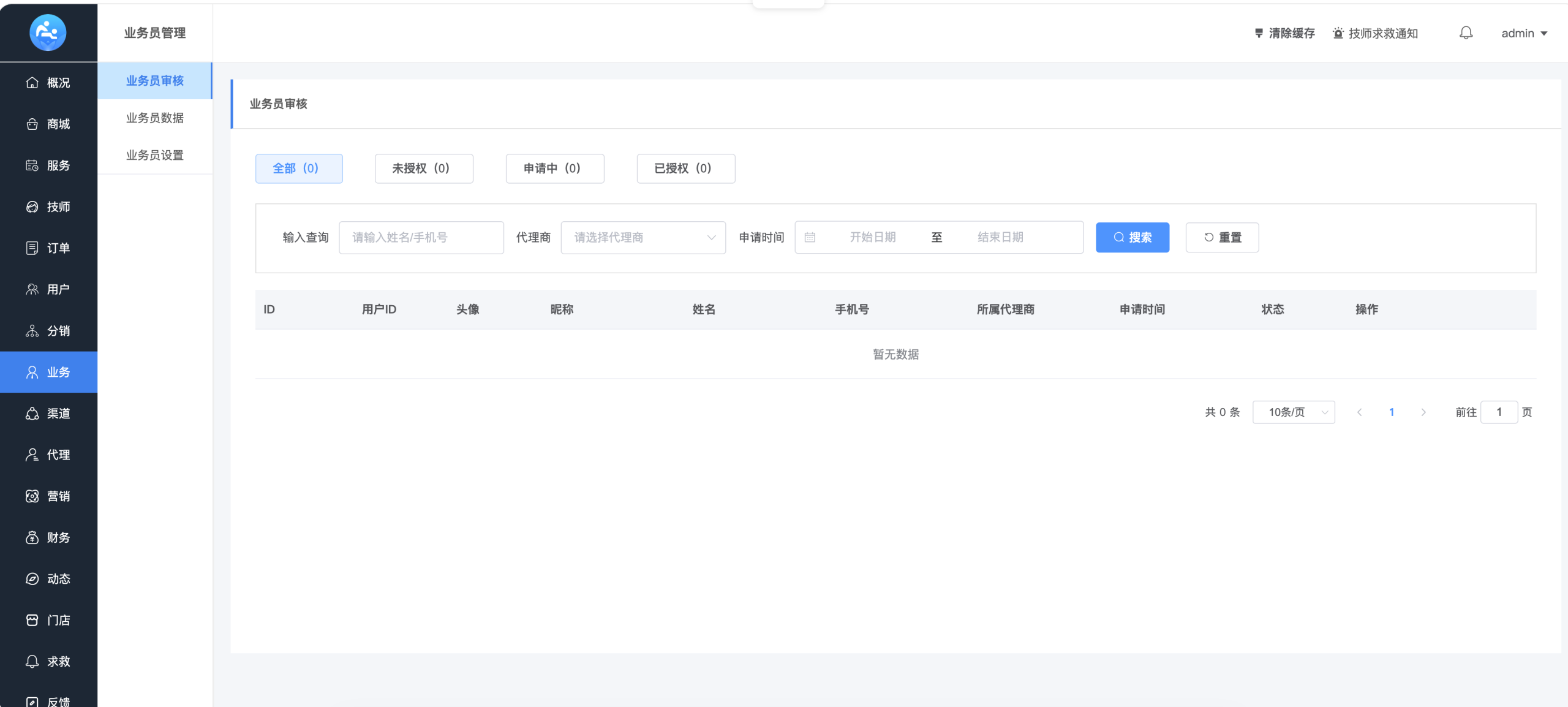Image resolution: width=1568 pixels, height=707 pixels.
Task: Open the 渠道 channel icon
Action: pyautogui.click(x=32, y=414)
